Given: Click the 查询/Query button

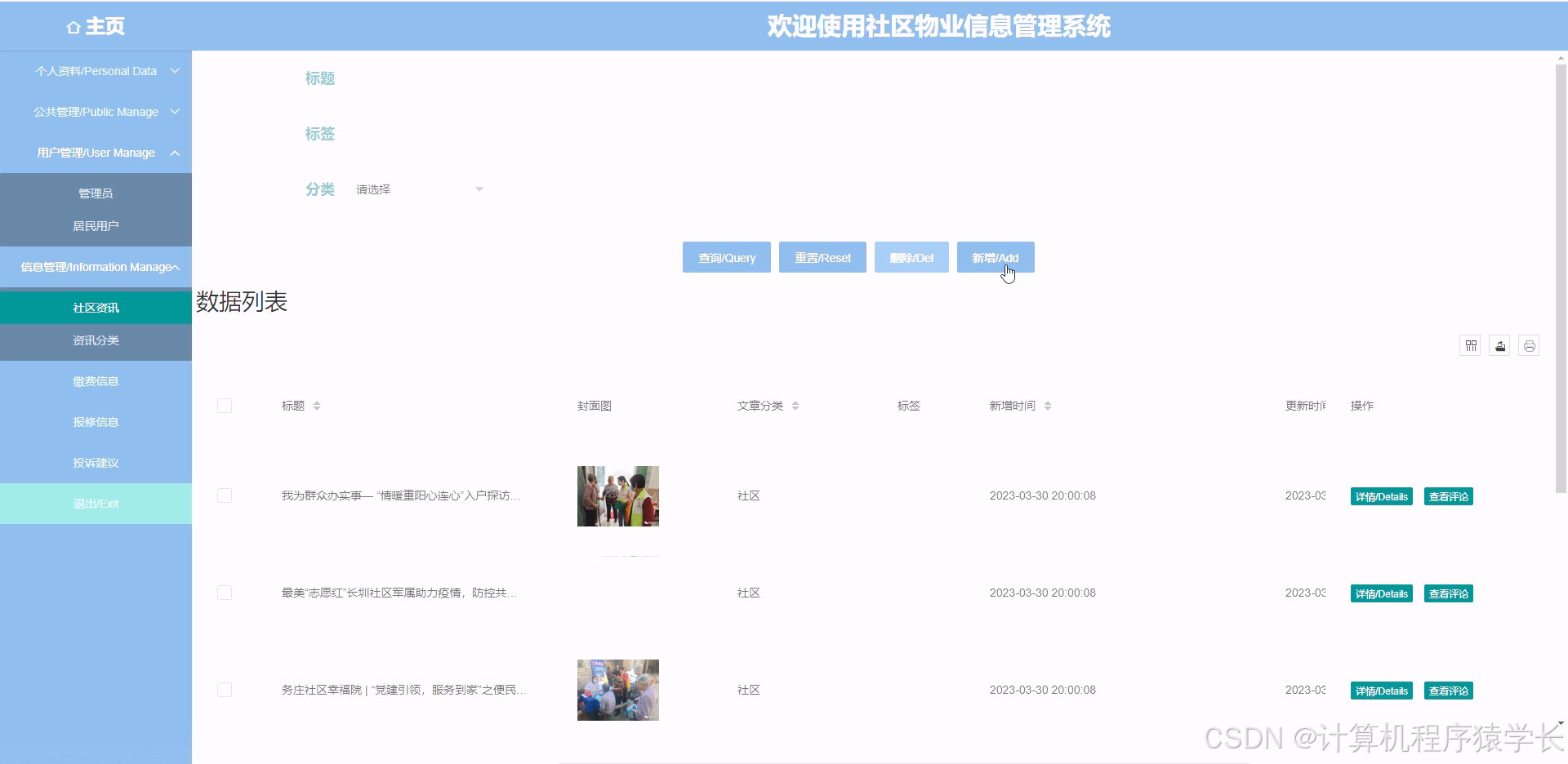Looking at the screenshot, I should coord(727,258).
